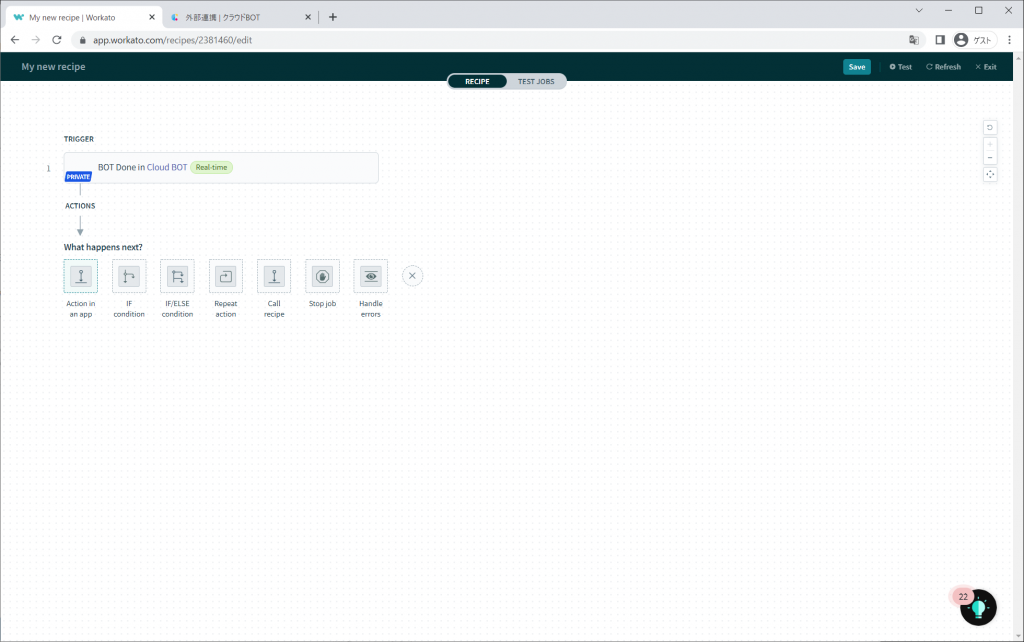The width and height of the screenshot is (1024, 642).
Task: Add a Stop job step
Action: (x=322, y=276)
